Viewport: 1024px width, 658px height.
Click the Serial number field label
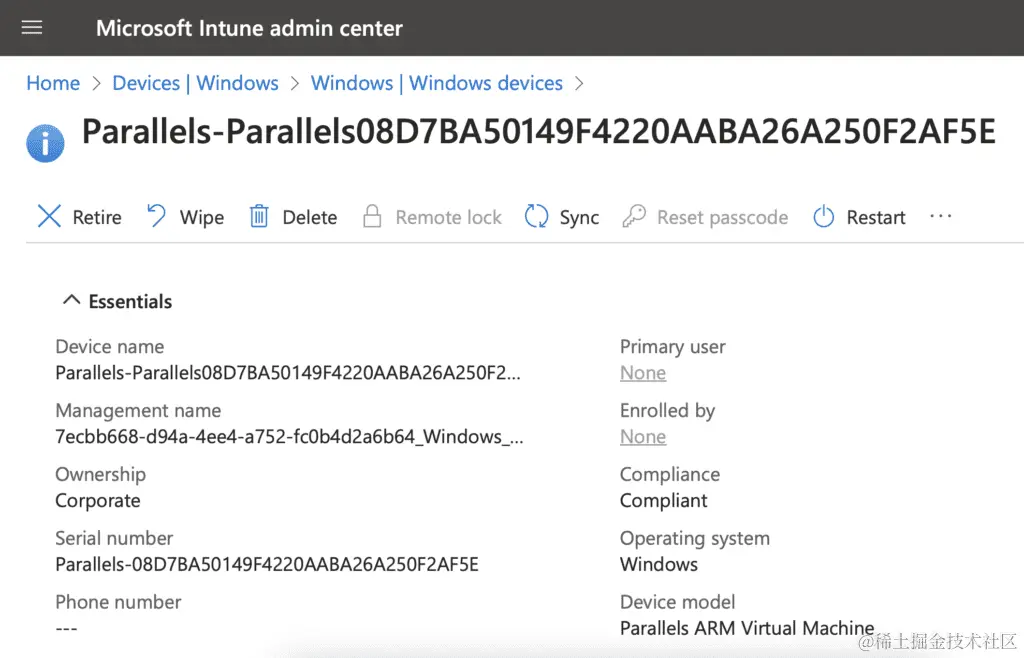(x=114, y=538)
